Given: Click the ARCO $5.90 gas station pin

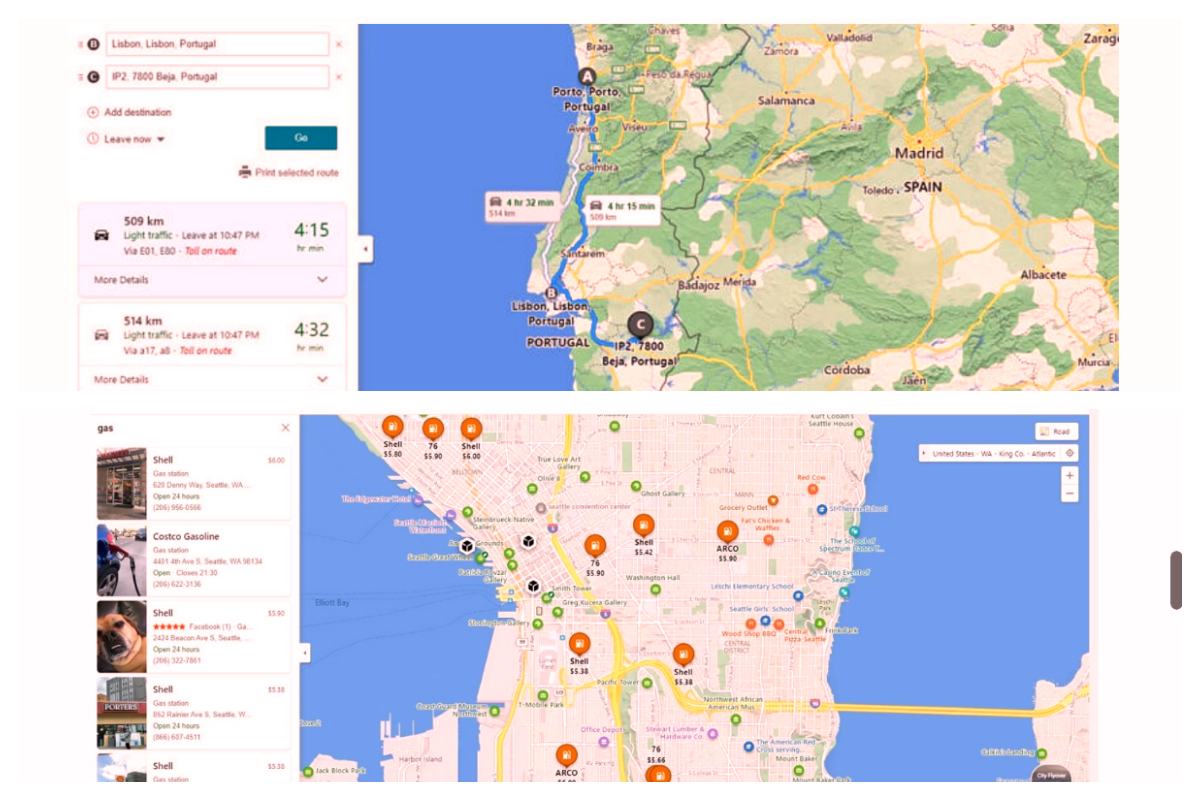Looking at the screenshot, I should pyautogui.click(x=727, y=532).
